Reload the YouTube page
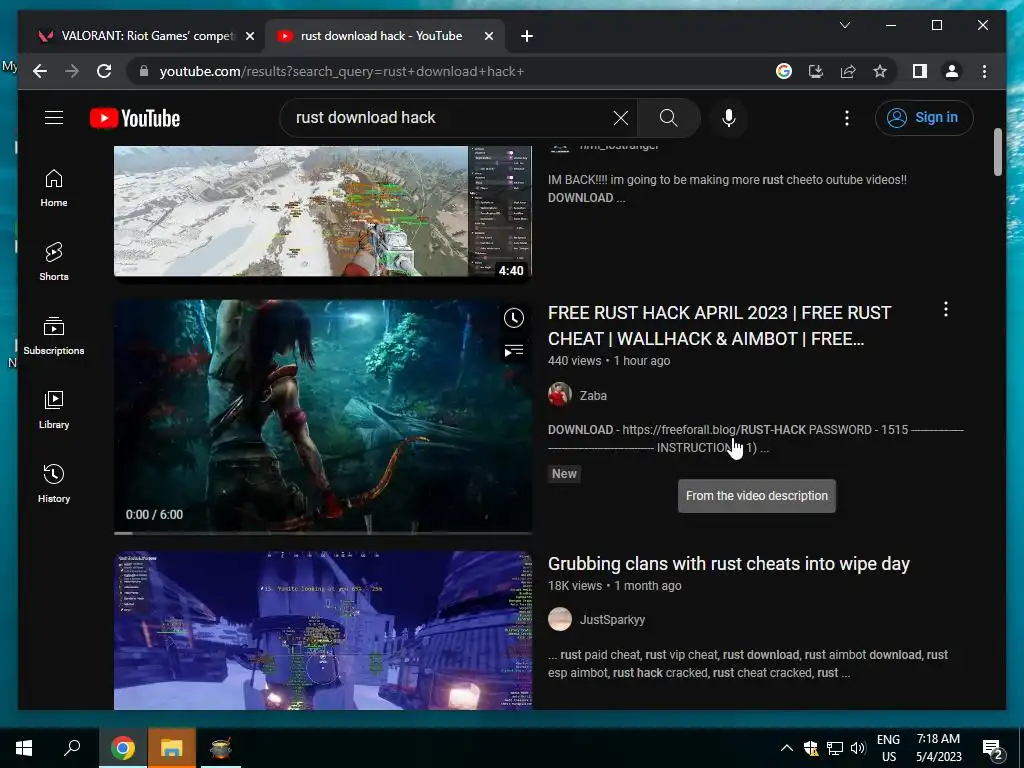1024x768 pixels. (x=104, y=71)
